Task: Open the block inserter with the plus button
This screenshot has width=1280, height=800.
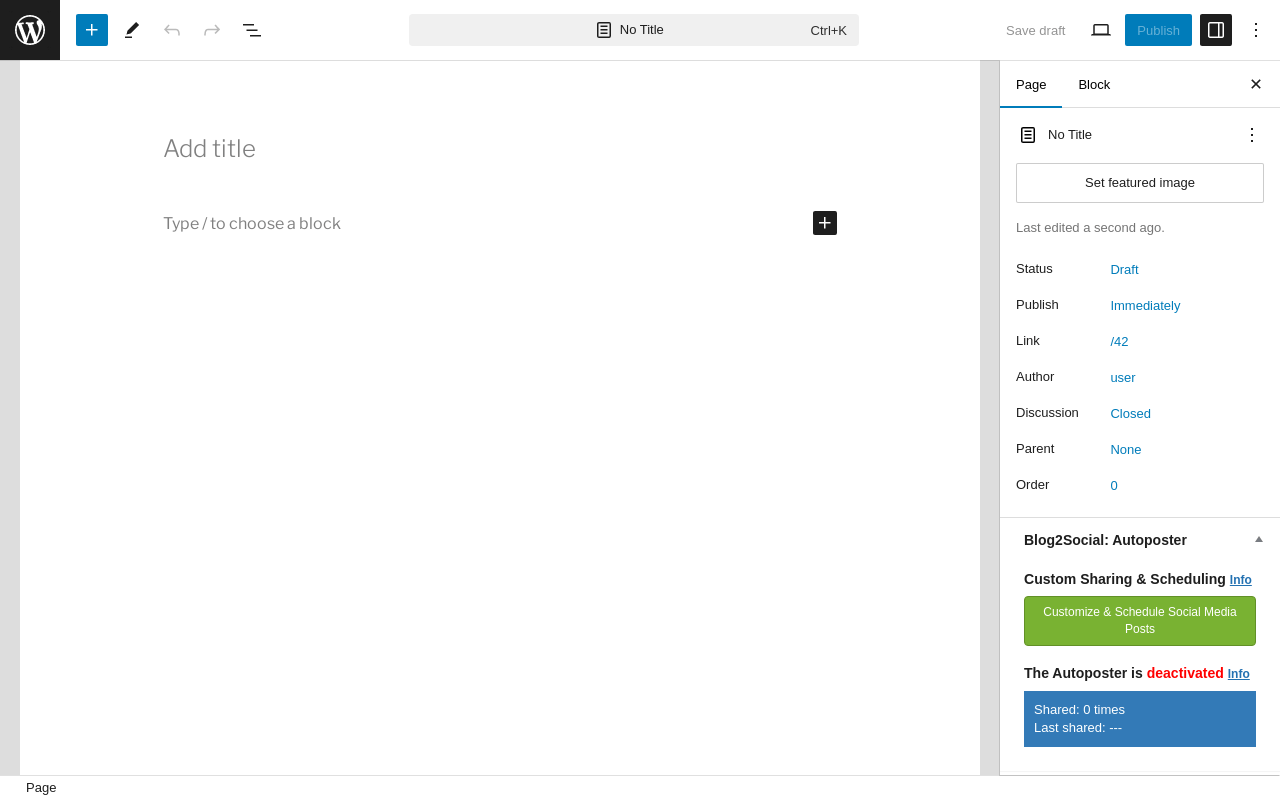Action: (x=92, y=30)
